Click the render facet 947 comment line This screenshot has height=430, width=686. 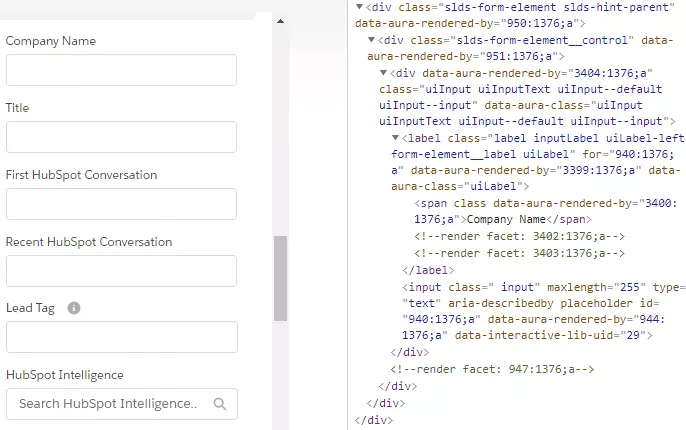pyautogui.click(x=492, y=369)
